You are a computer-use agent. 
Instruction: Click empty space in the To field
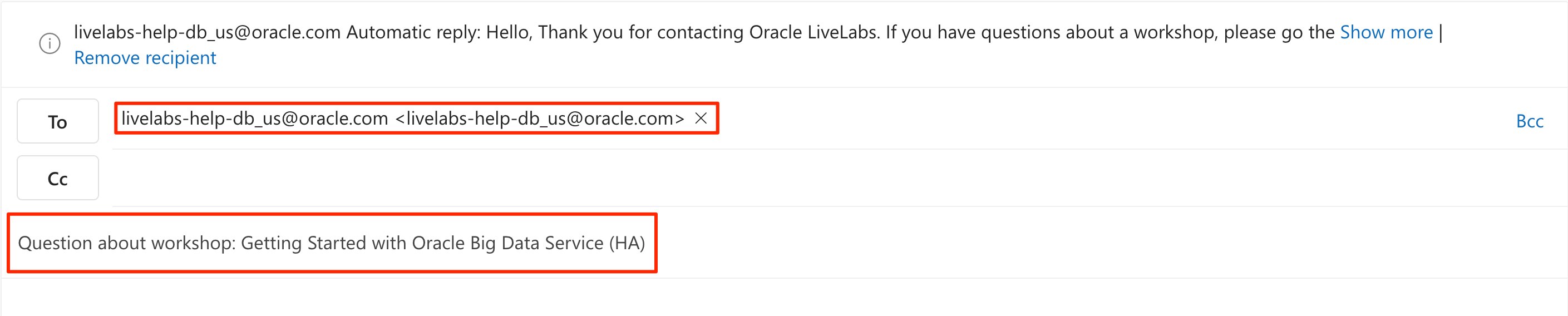(x=1096, y=120)
